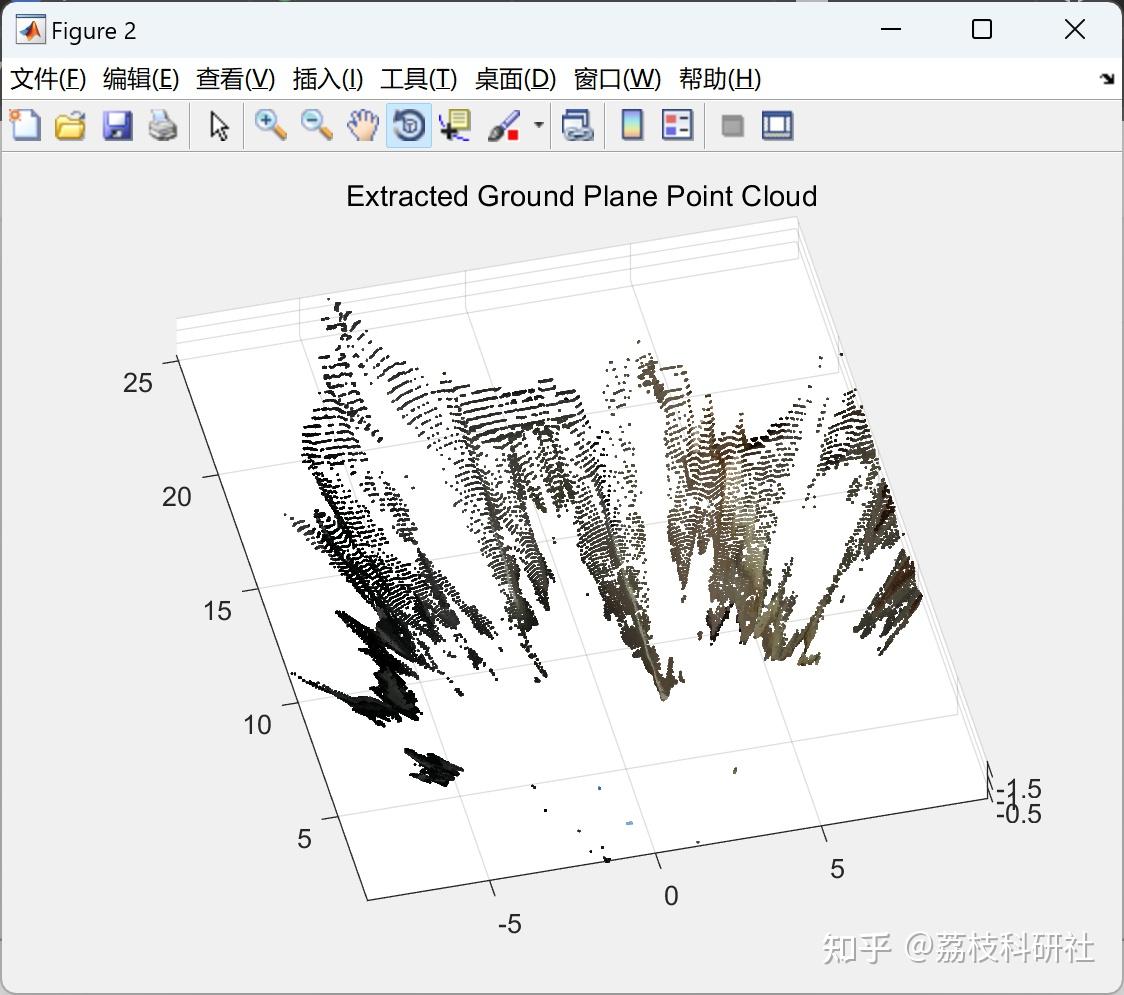Choose the Data Cursor tool
1124x995 pixels.
(x=456, y=126)
